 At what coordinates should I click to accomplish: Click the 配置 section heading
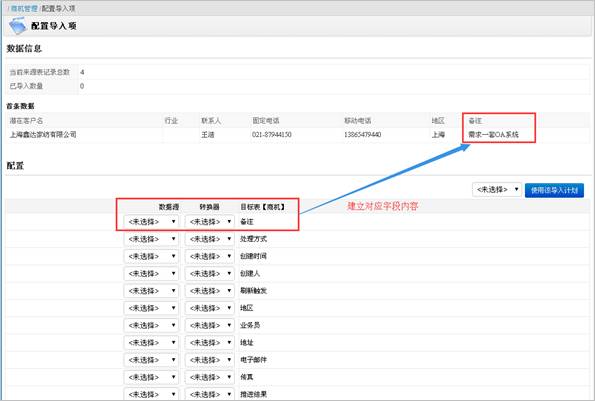(15, 166)
